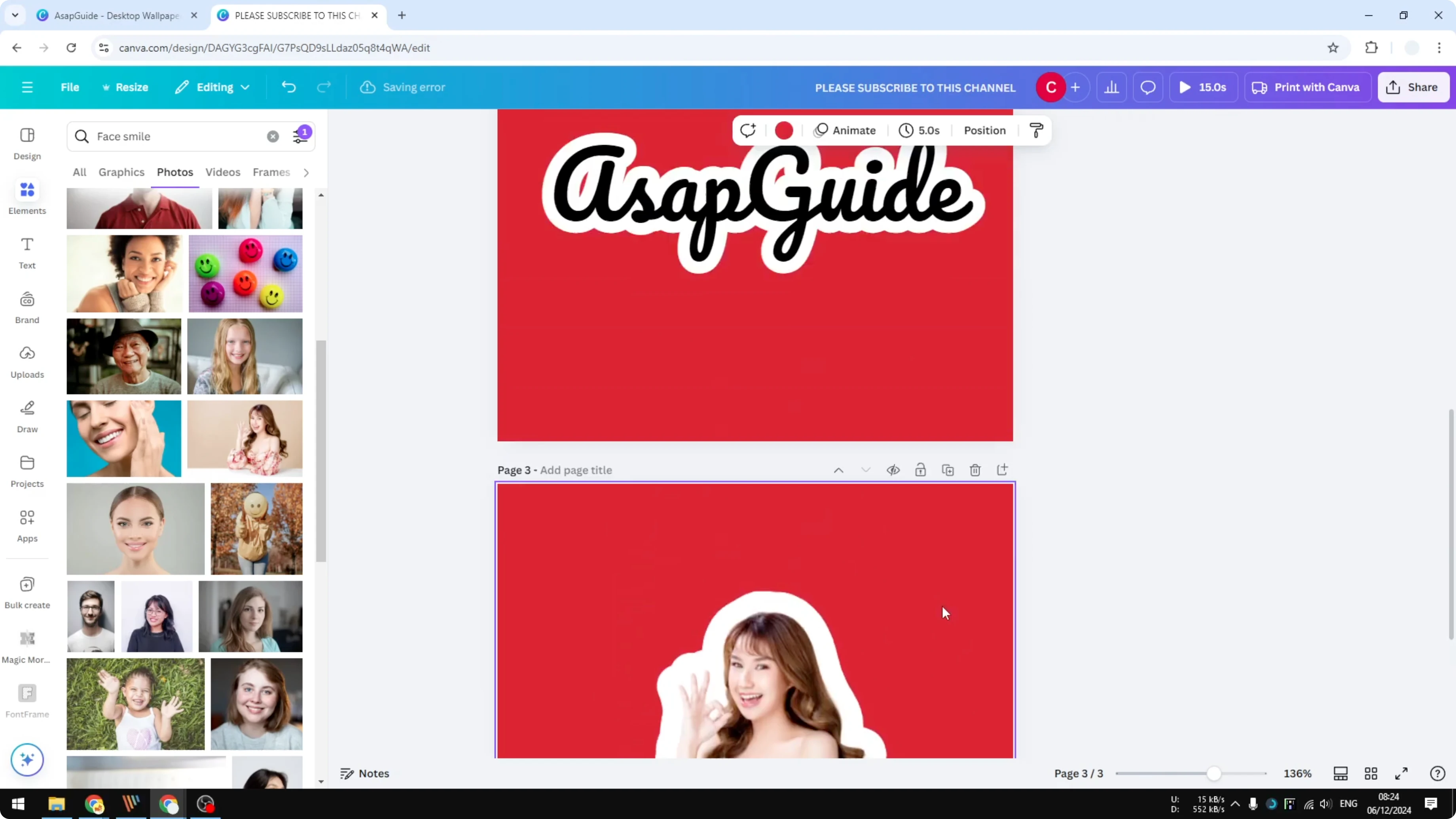The width and height of the screenshot is (1456, 819).
Task: Move Page 3 up with chevron arrow
Action: tap(839, 470)
